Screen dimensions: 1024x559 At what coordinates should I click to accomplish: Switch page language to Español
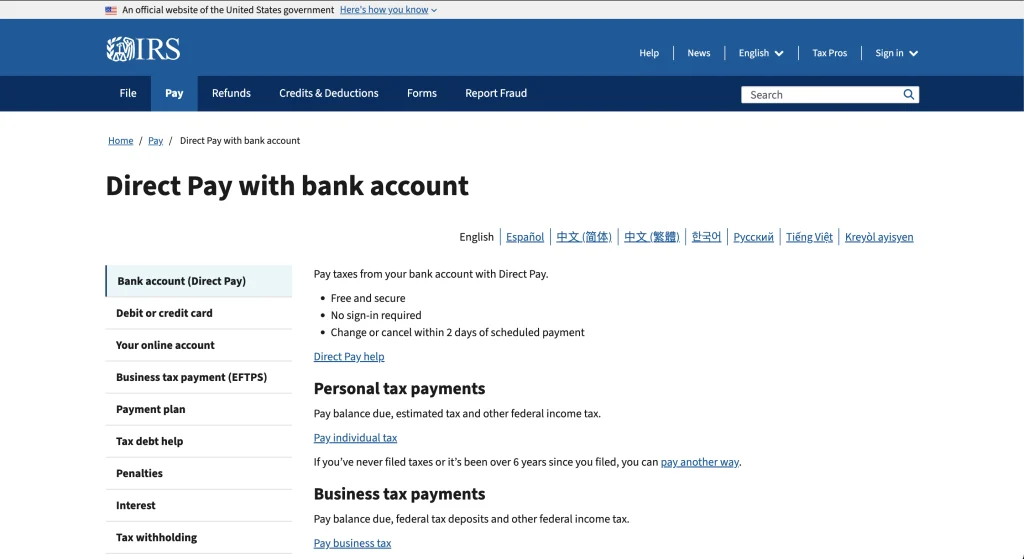(x=525, y=237)
